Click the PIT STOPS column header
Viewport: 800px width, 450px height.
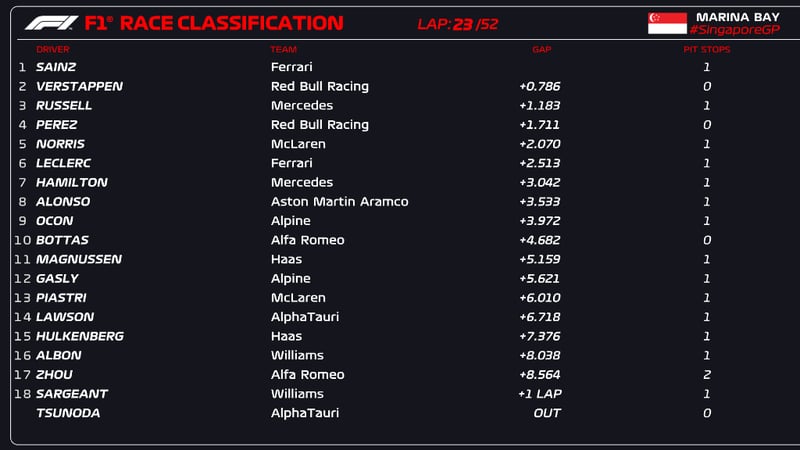(705, 49)
